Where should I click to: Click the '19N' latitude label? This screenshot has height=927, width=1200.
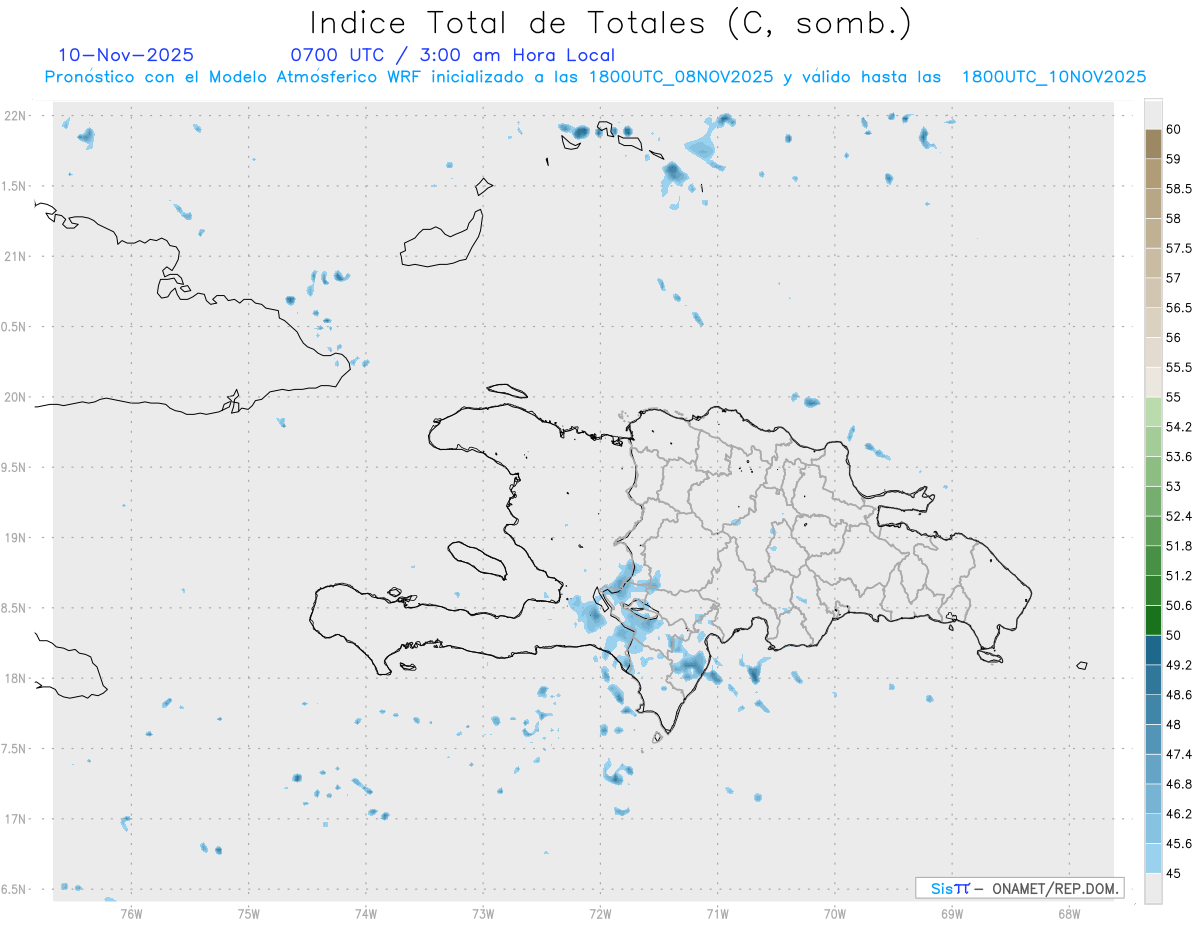[x=15, y=537]
